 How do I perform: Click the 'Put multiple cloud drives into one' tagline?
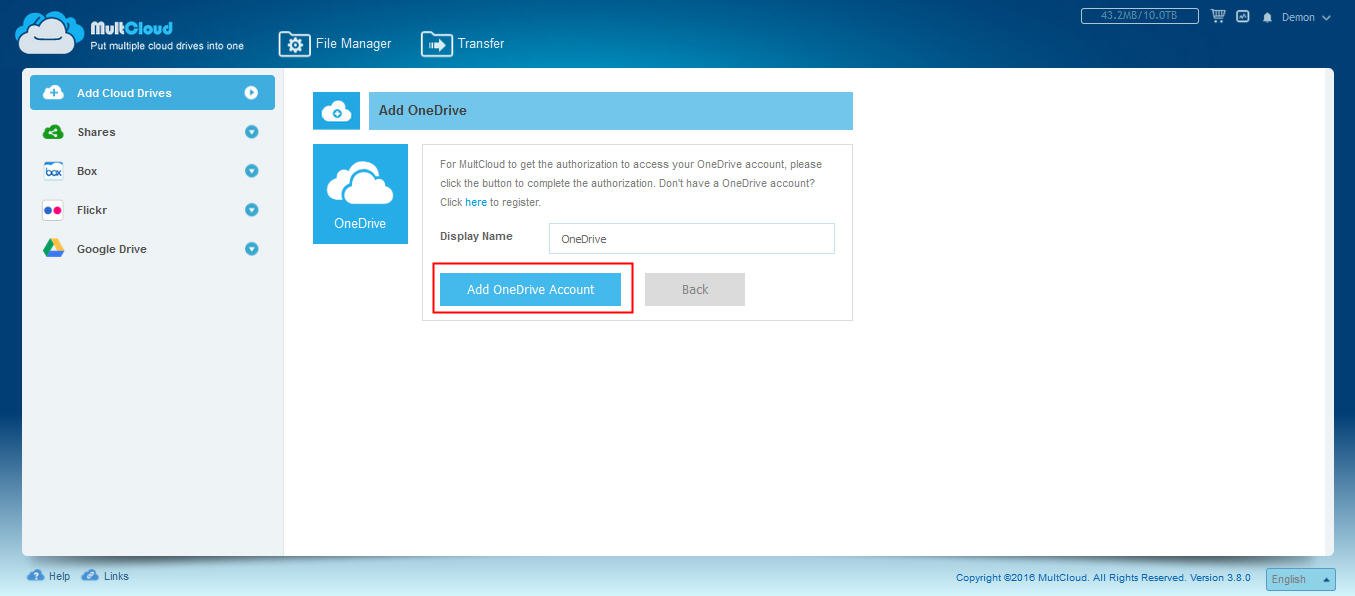(167, 46)
